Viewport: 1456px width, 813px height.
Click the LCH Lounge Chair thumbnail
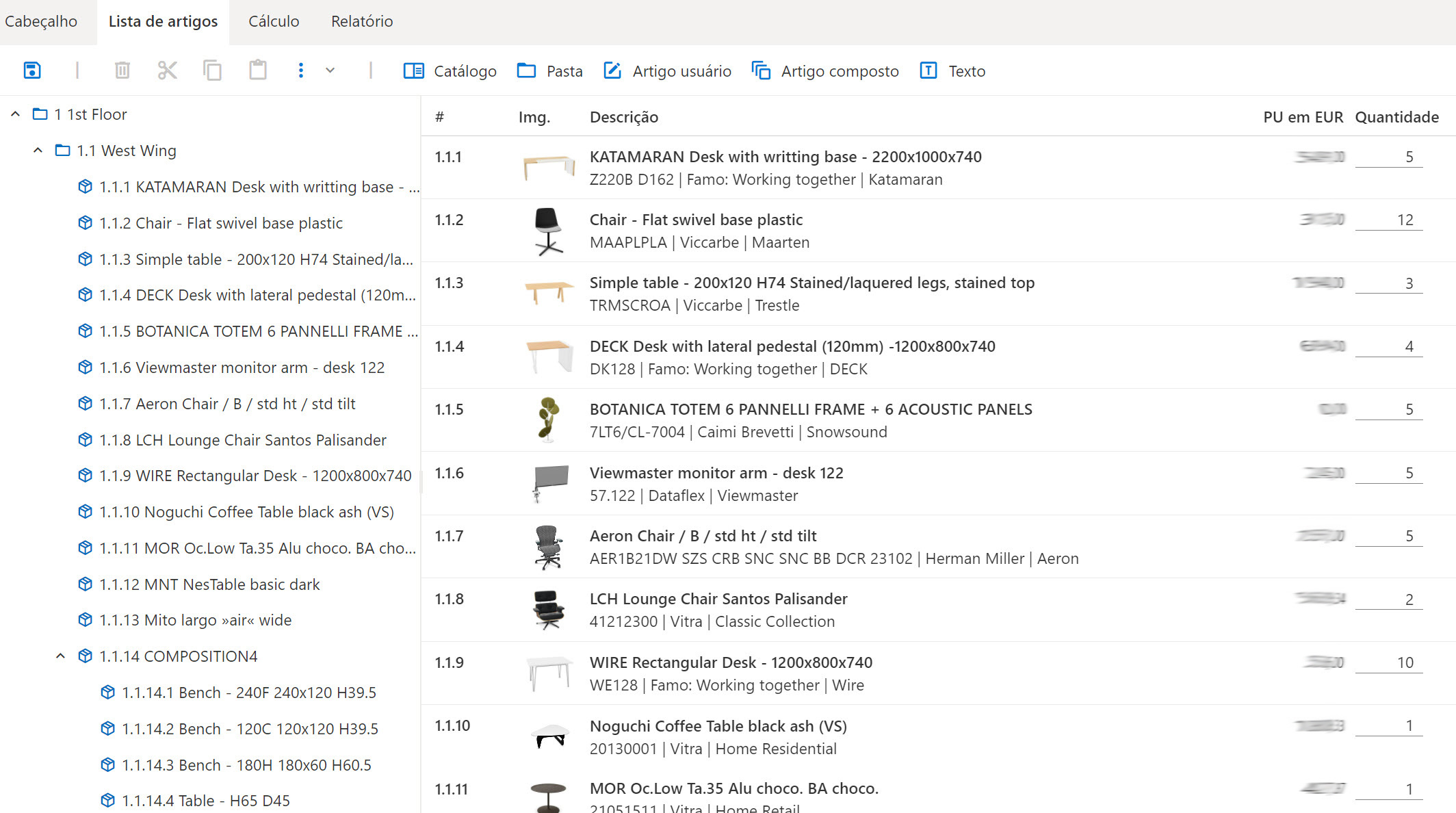[x=549, y=610]
